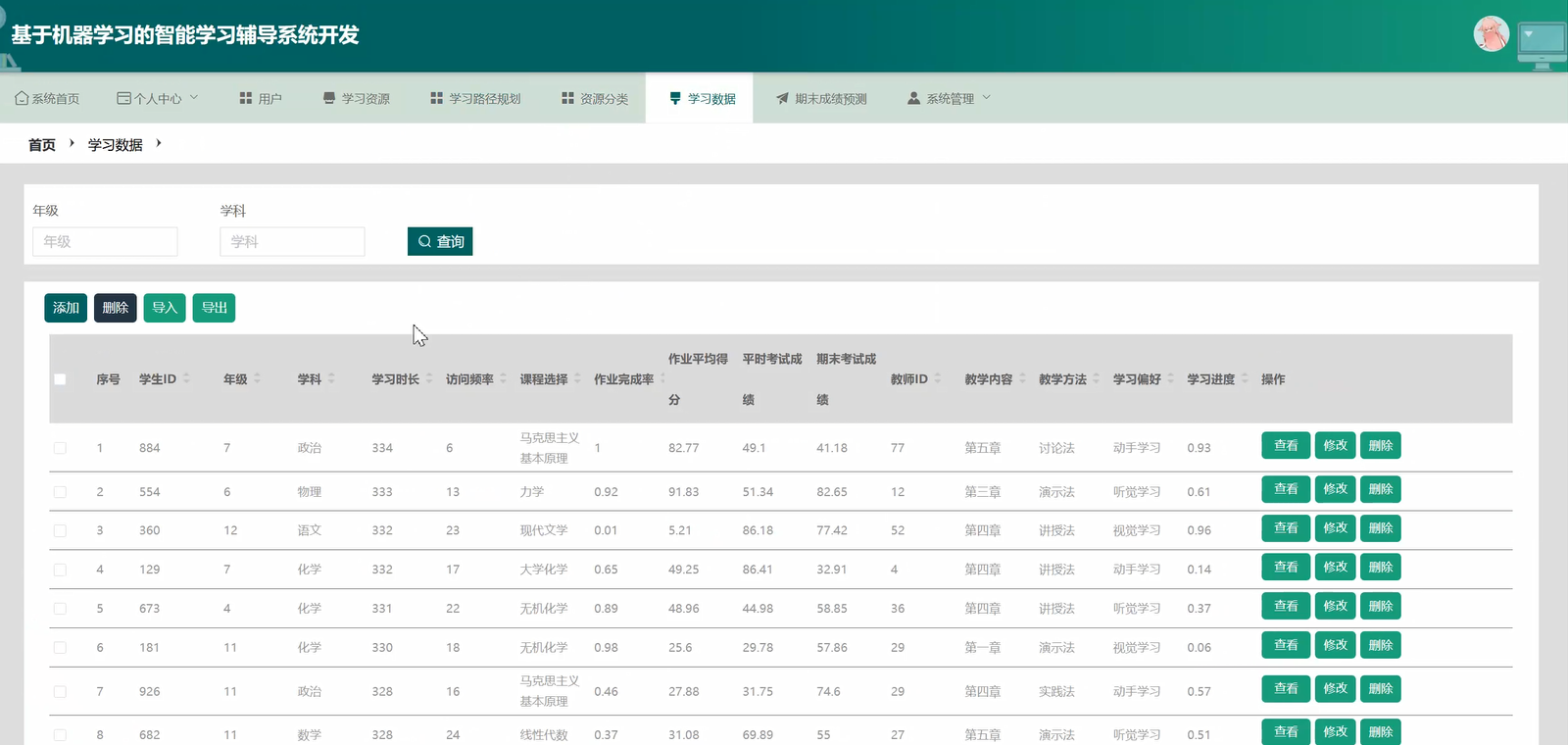Open the 期末成绩预测 menu item
The height and width of the screenshot is (745, 1568).
tap(821, 98)
